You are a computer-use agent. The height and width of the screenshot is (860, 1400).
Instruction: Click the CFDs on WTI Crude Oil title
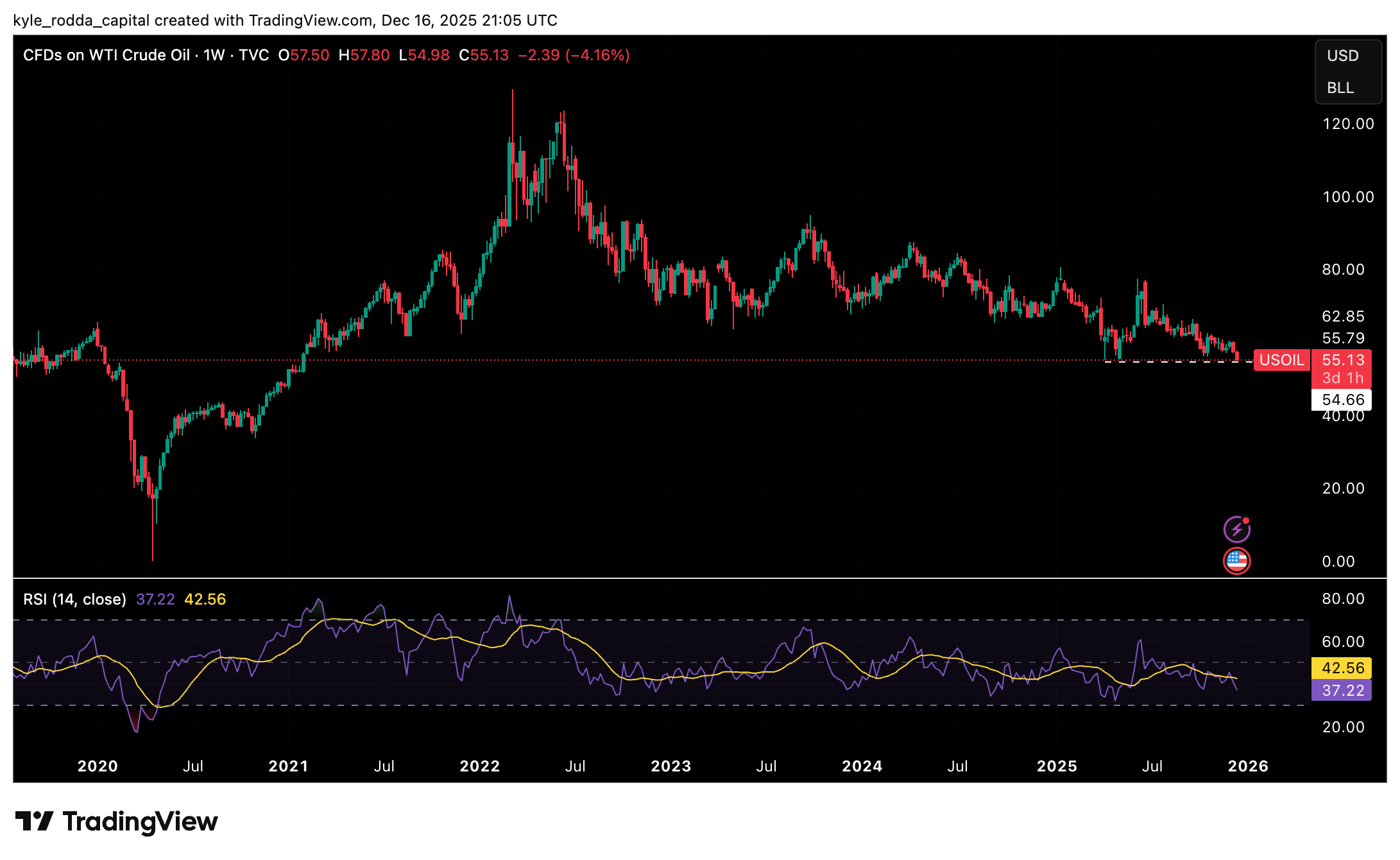pos(107,55)
